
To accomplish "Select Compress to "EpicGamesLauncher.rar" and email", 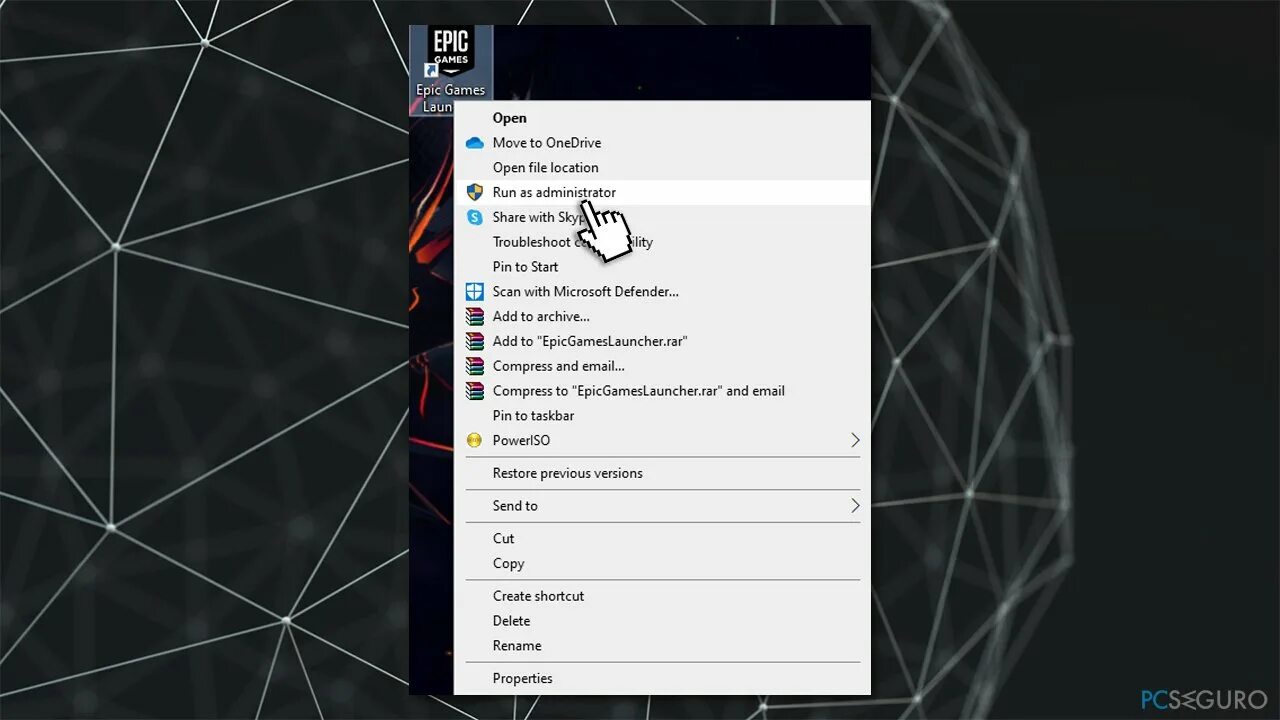I will (662, 391).
